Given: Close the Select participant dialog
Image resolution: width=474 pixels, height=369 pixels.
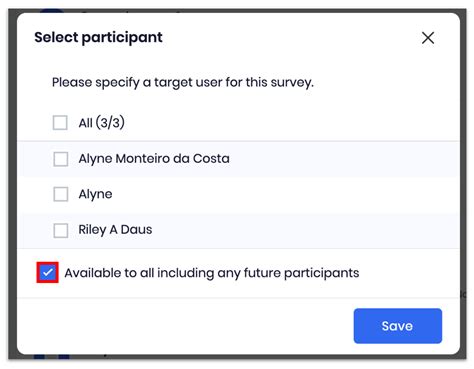Looking at the screenshot, I should 428,38.
